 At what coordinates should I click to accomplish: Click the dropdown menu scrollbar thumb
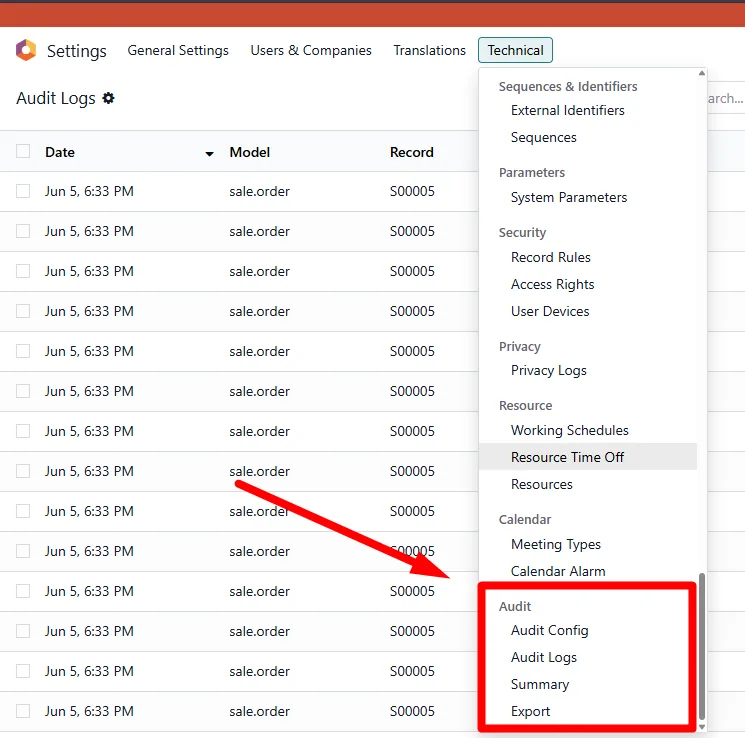[701, 646]
